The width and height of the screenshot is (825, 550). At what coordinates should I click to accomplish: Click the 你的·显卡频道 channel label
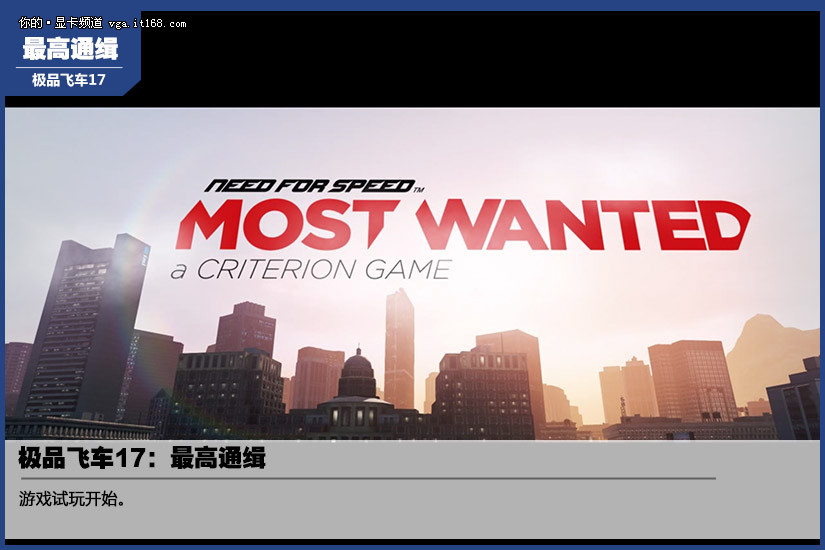[x=61, y=23]
